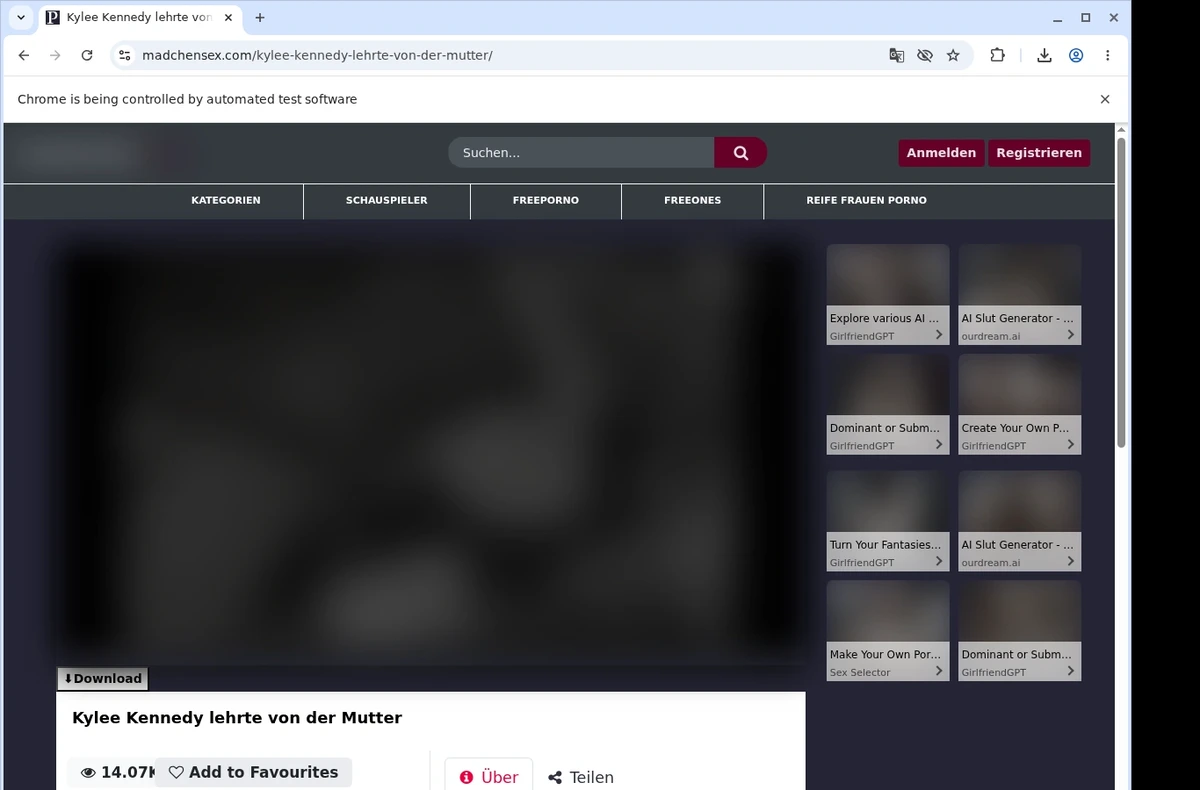Click chevron on Turn Your Fantasies ad
The image size is (1200, 790).
pyautogui.click(x=939, y=562)
